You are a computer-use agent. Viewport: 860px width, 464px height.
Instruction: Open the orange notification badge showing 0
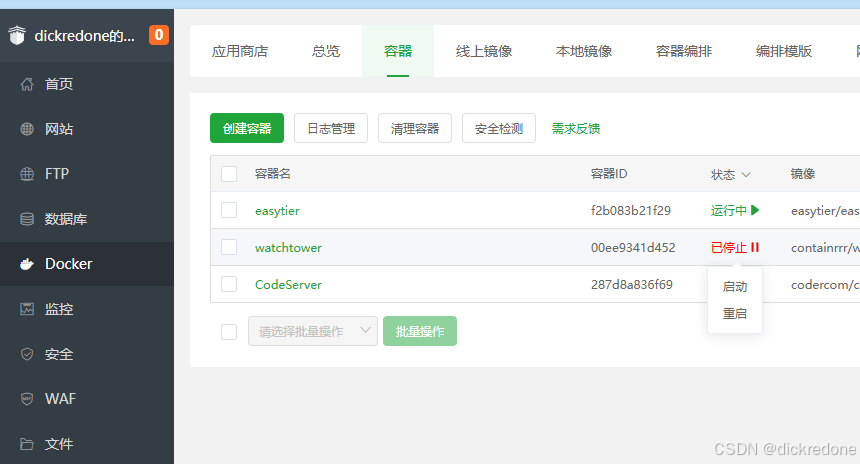point(159,35)
